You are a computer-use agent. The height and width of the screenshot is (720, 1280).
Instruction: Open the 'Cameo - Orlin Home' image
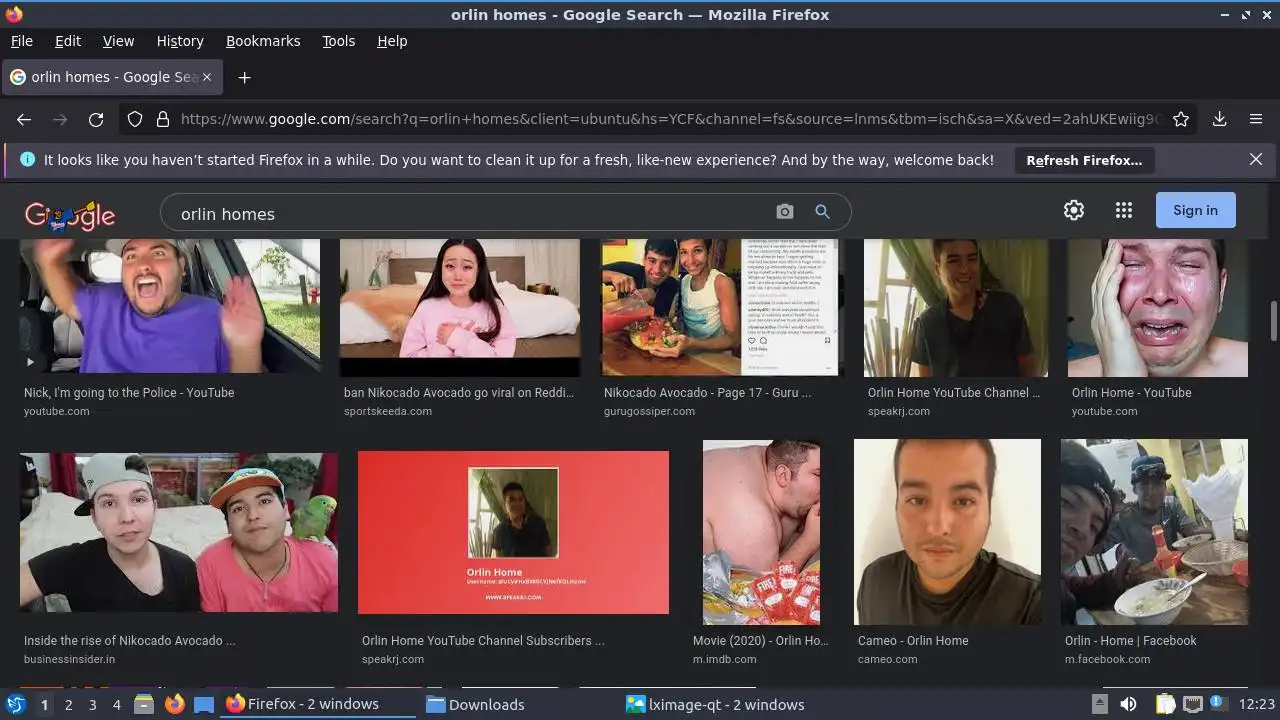tap(947, 532)
